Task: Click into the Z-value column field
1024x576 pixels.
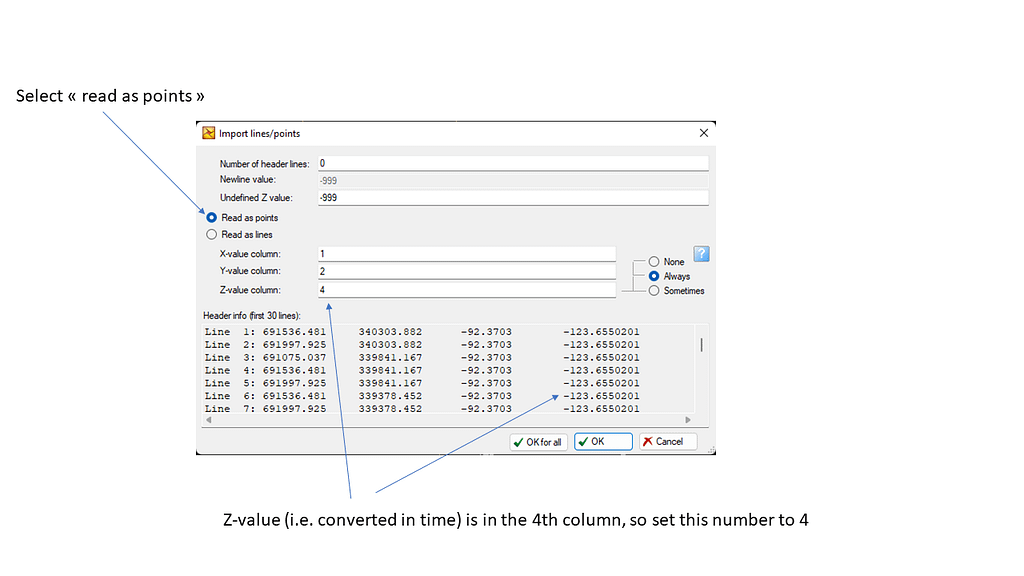Action: coord(466,290)
